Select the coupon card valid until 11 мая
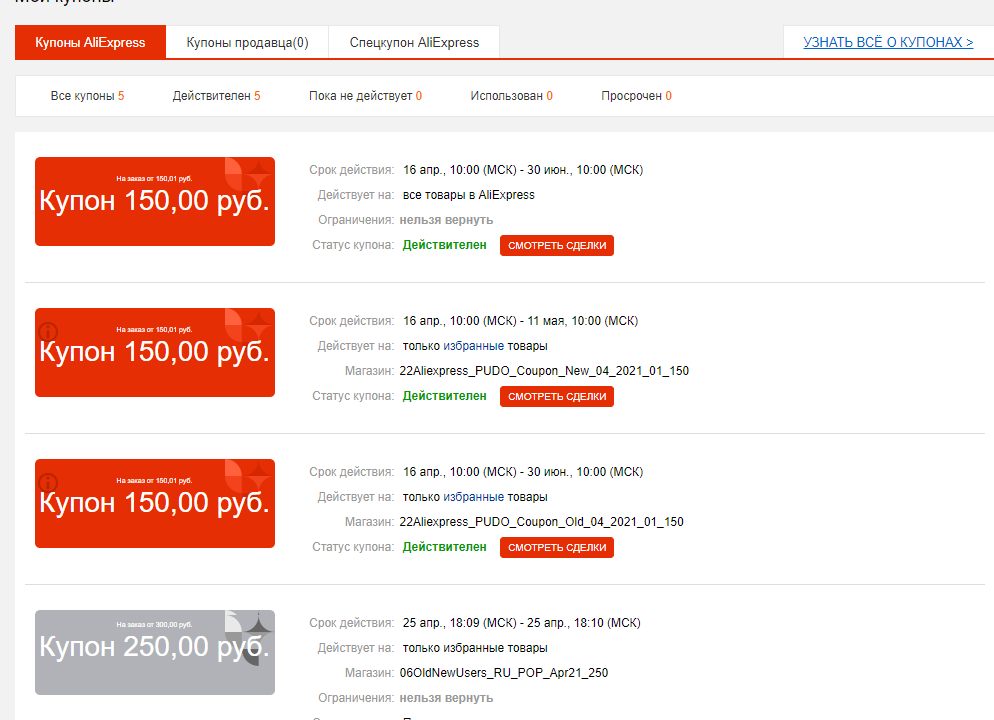Image resolution: width=994 pixels, height=720 pixels. click(155, 352)
